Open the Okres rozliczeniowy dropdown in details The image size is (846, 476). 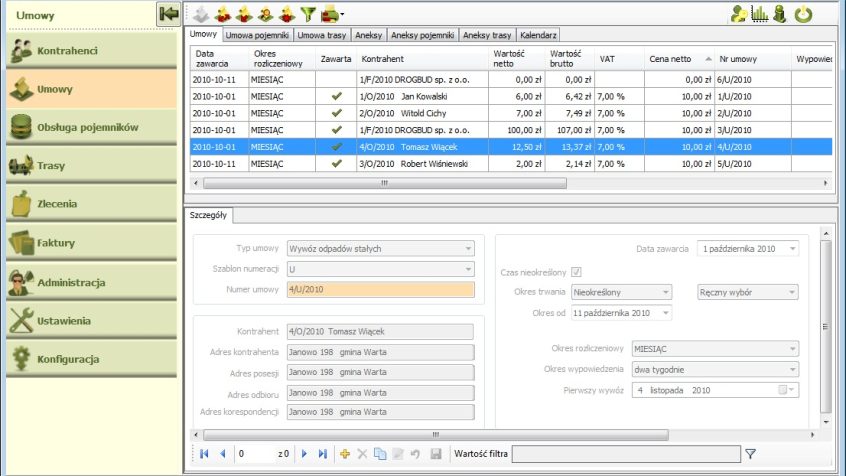click(x=792, y=349)
